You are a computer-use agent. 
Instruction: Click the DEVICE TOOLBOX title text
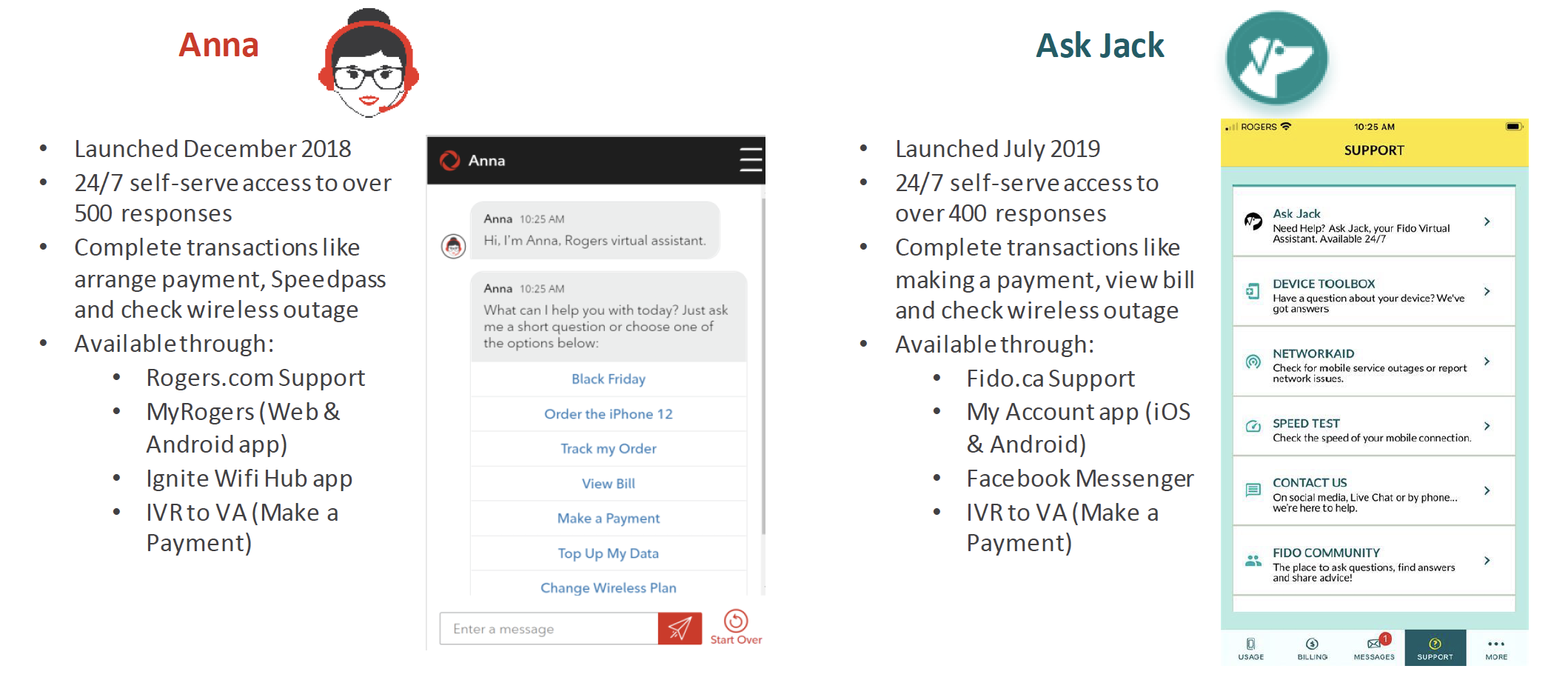coord(1324,284)
